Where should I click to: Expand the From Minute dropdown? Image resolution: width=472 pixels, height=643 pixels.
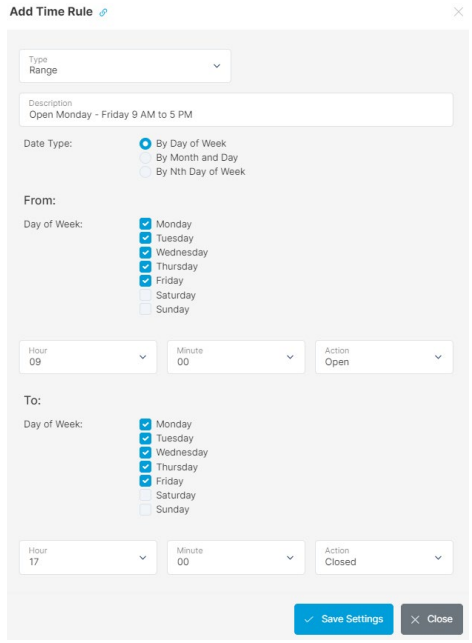(x=236, y=357)
